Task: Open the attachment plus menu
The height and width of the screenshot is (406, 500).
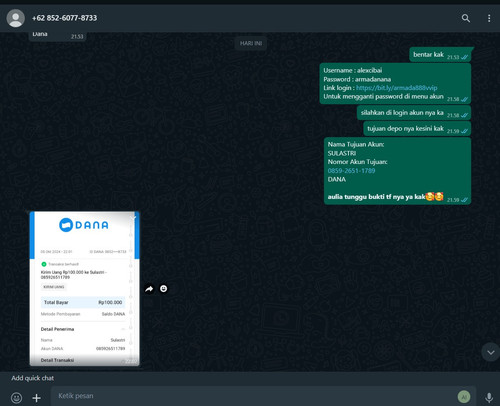Action: coord(36,398)
